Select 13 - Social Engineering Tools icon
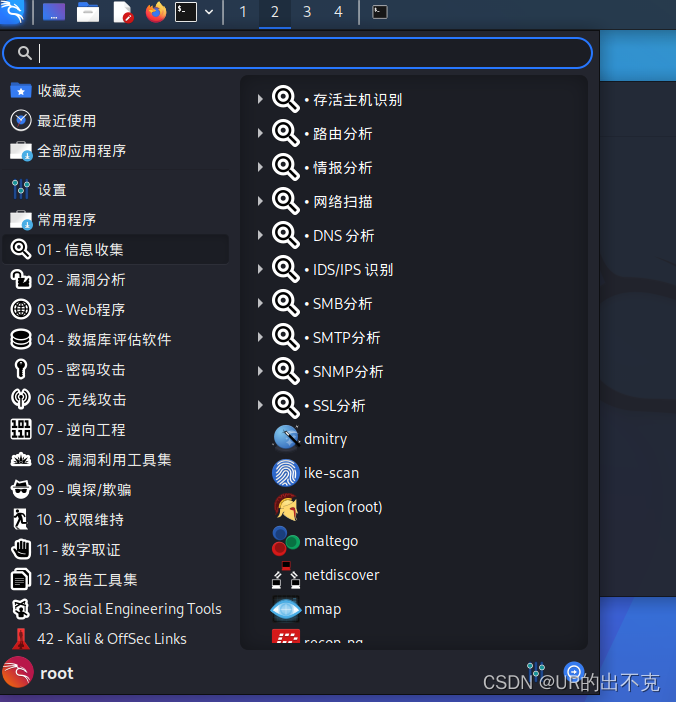This screenshot has width=676, height=702. (21, 609)
